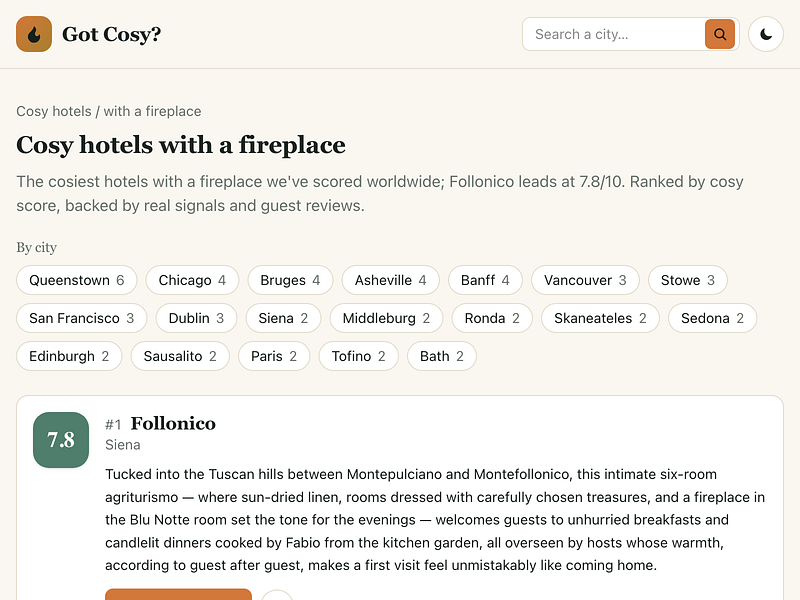Click the Got Cosy flame logo icon
This screenshot has width=800, height=600.
tap(34, 34)
